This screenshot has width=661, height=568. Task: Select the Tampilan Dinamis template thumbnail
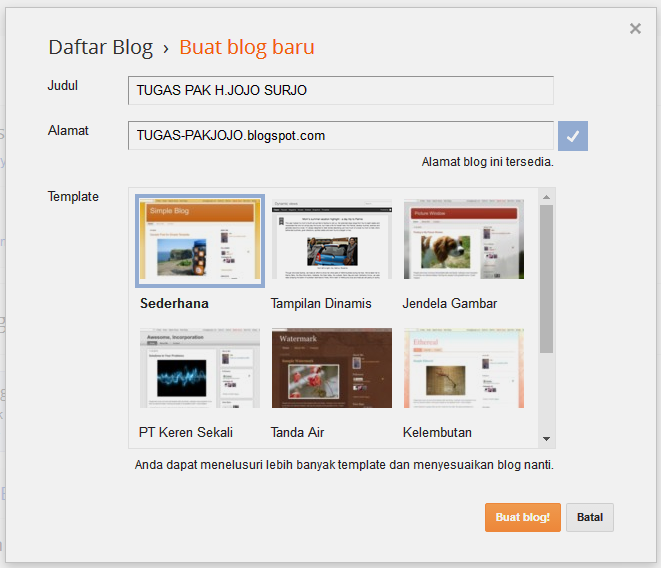[x=332, y=239]
